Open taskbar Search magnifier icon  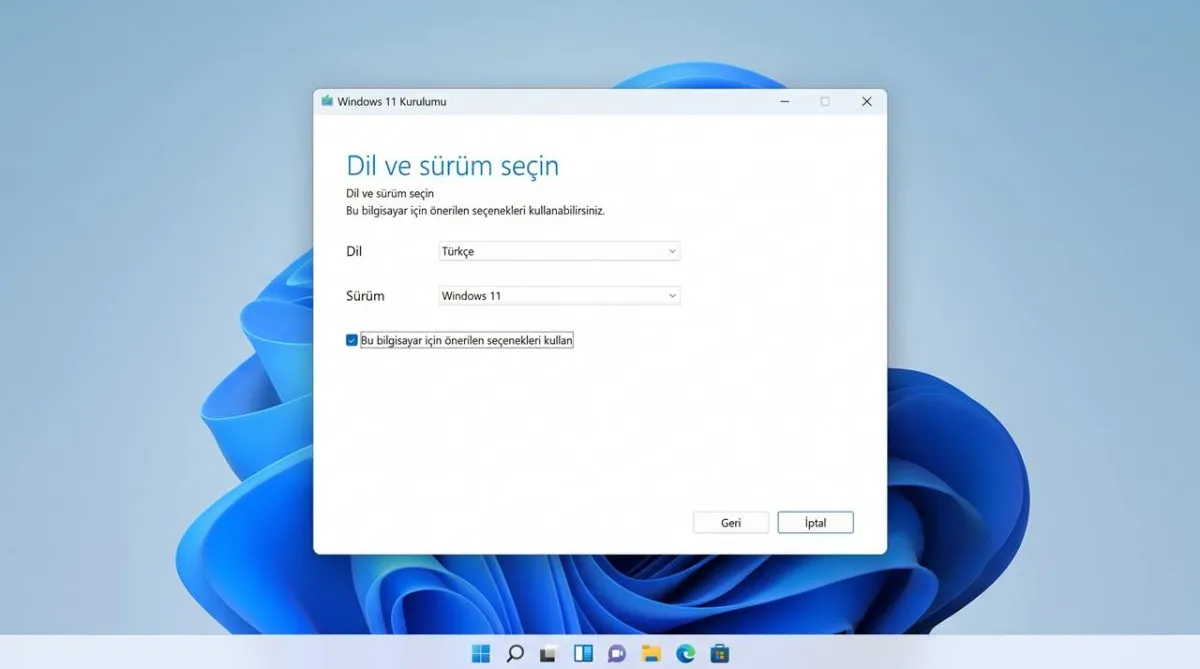click(x=515, y=654)
